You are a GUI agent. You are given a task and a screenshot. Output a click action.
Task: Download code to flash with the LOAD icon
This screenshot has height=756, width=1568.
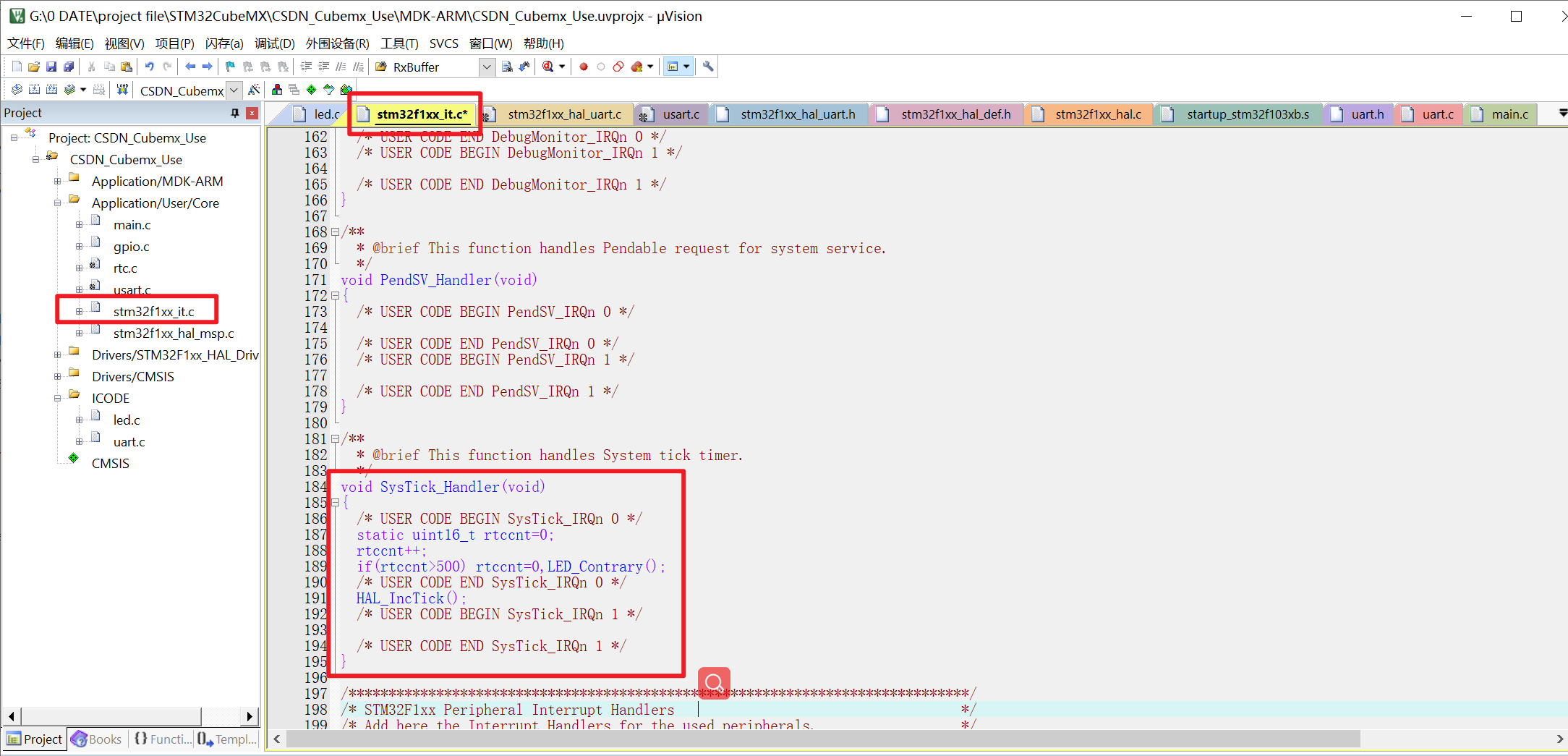(122, 90)
